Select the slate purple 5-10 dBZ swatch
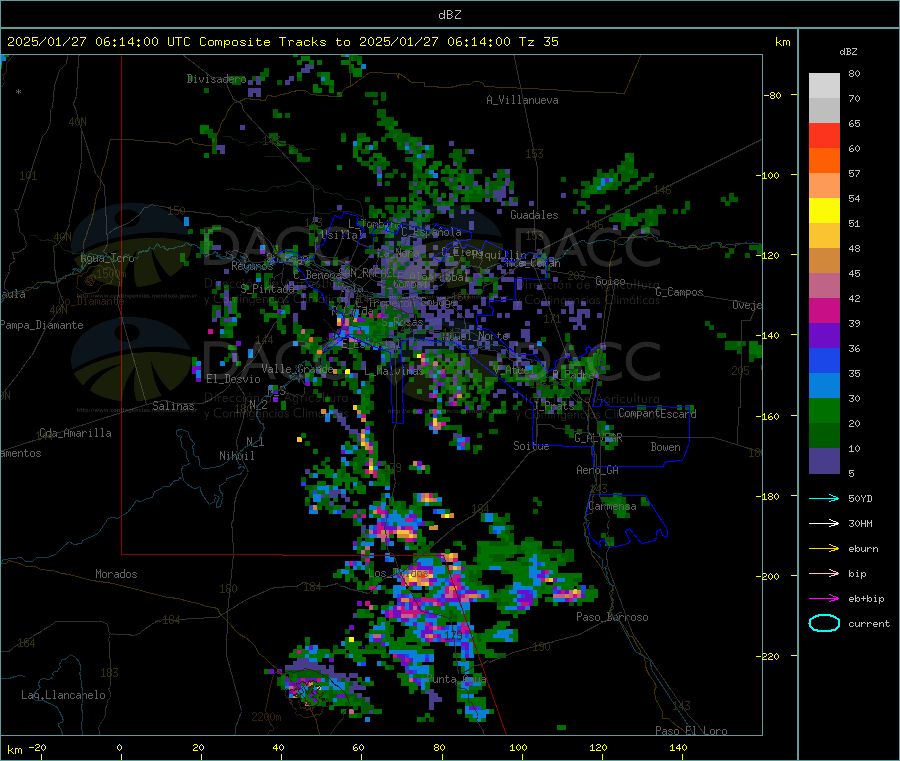 824,461
